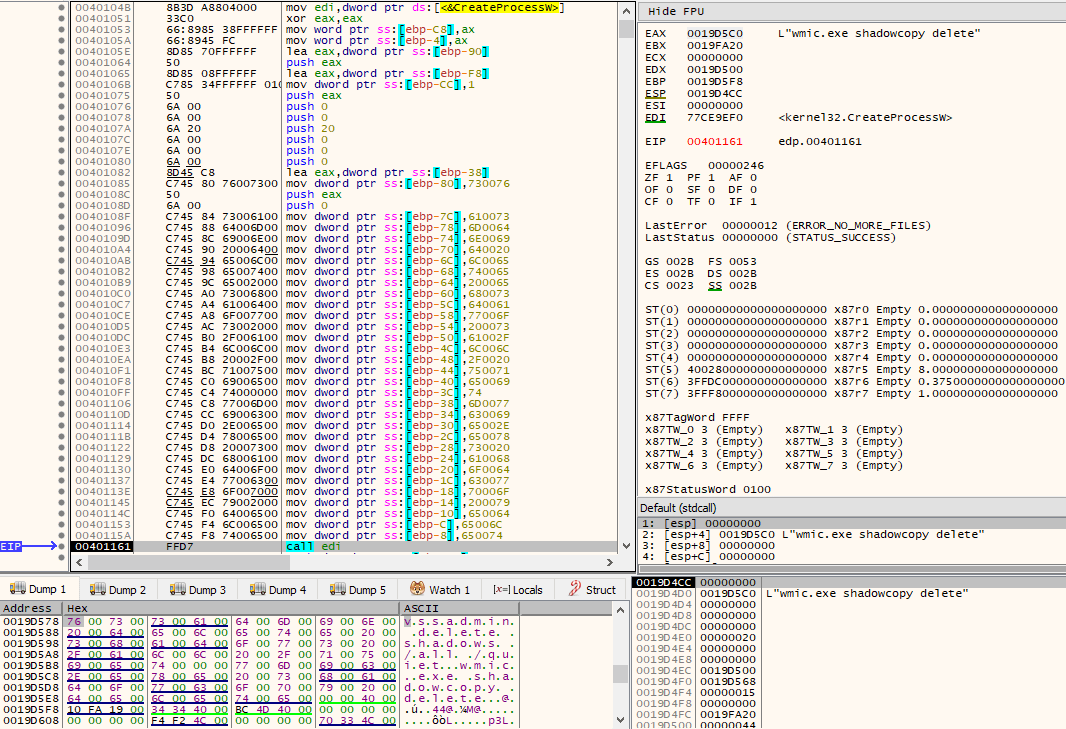Image resolution: width=1066 pixels, height=729 pixels.
Task: Select the 'call edi' instruction row
Action: (344, 547)
